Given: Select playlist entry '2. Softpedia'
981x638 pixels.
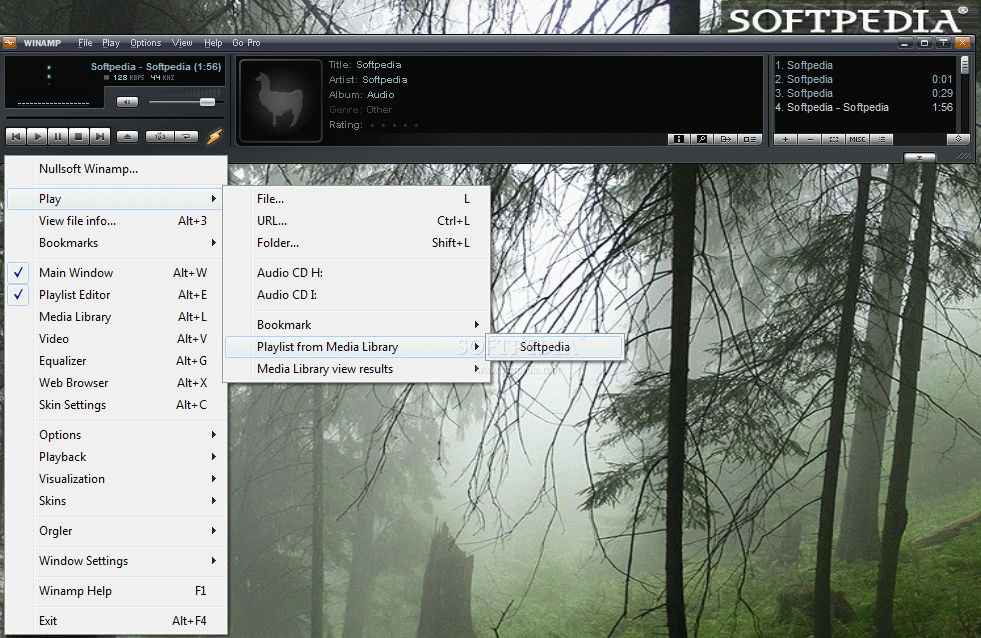Looking at the screenshot, I should click(x=863, y=79).
